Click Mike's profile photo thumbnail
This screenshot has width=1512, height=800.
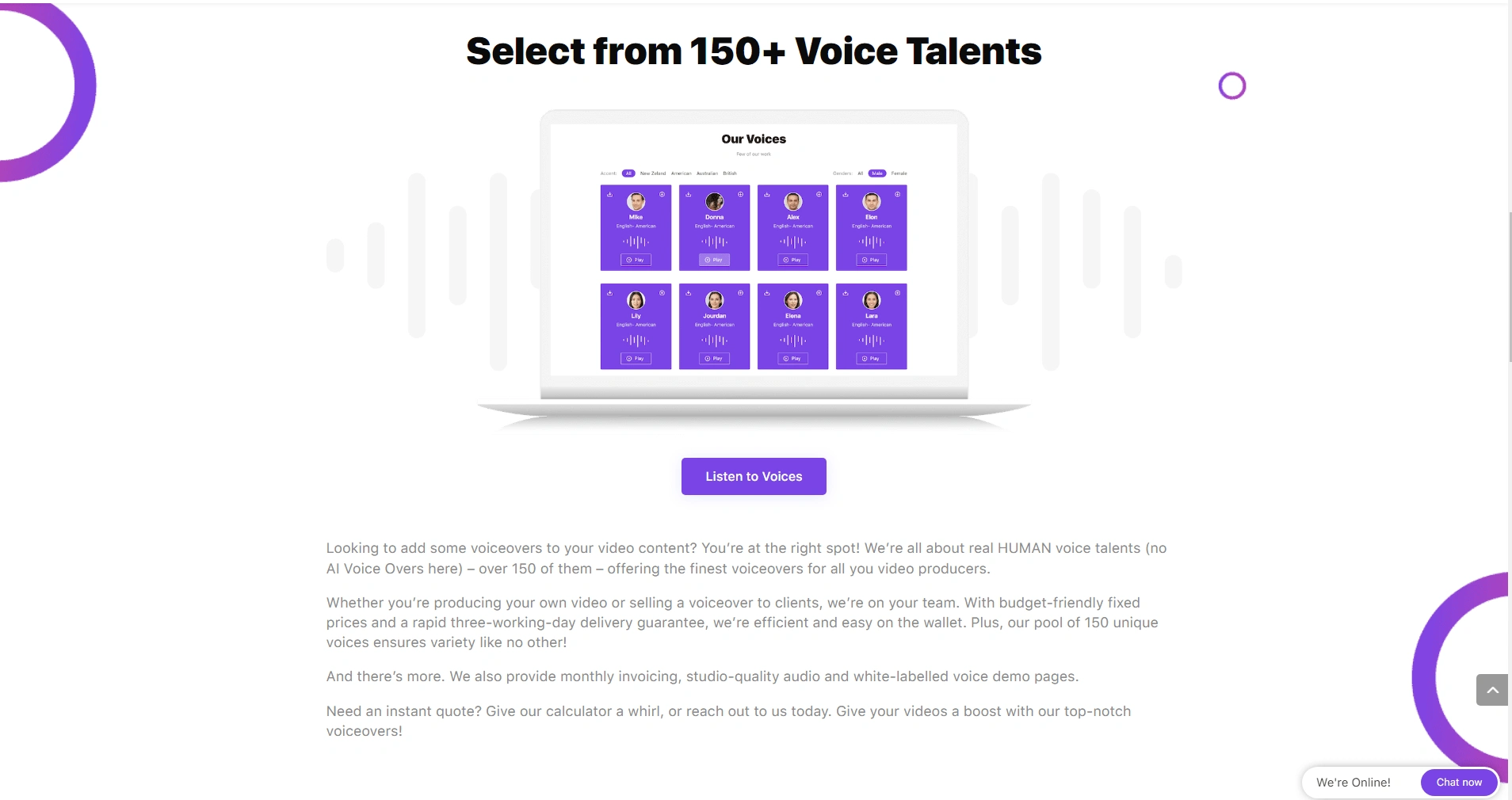[x=636, y=202]
